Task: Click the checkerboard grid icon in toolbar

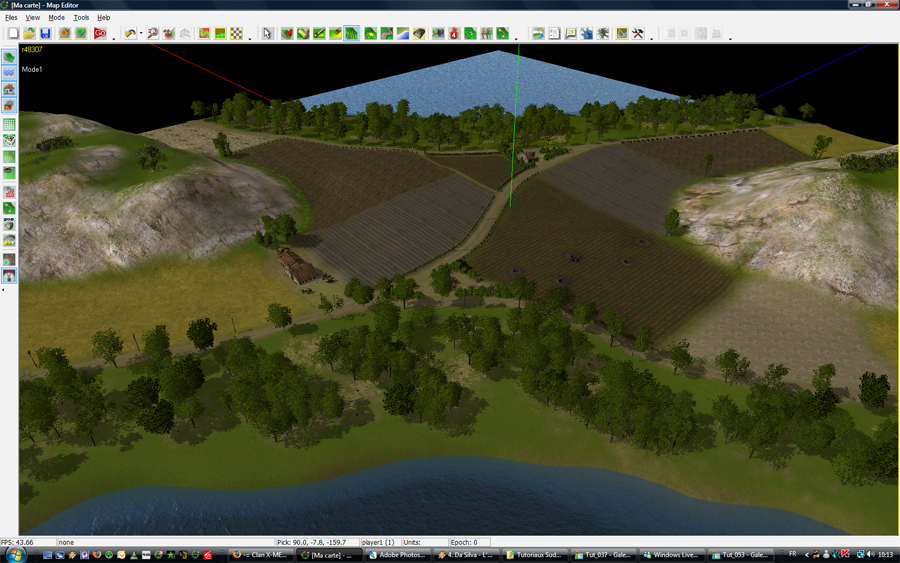Action: click(x=236, y=33)
